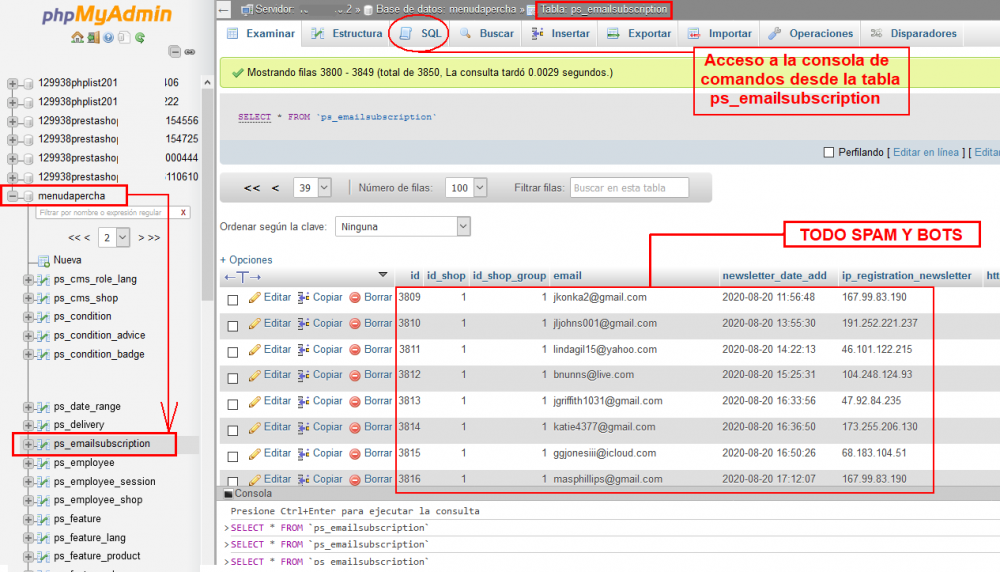Expand ps_cms_role_lang table node

(28, 279)
